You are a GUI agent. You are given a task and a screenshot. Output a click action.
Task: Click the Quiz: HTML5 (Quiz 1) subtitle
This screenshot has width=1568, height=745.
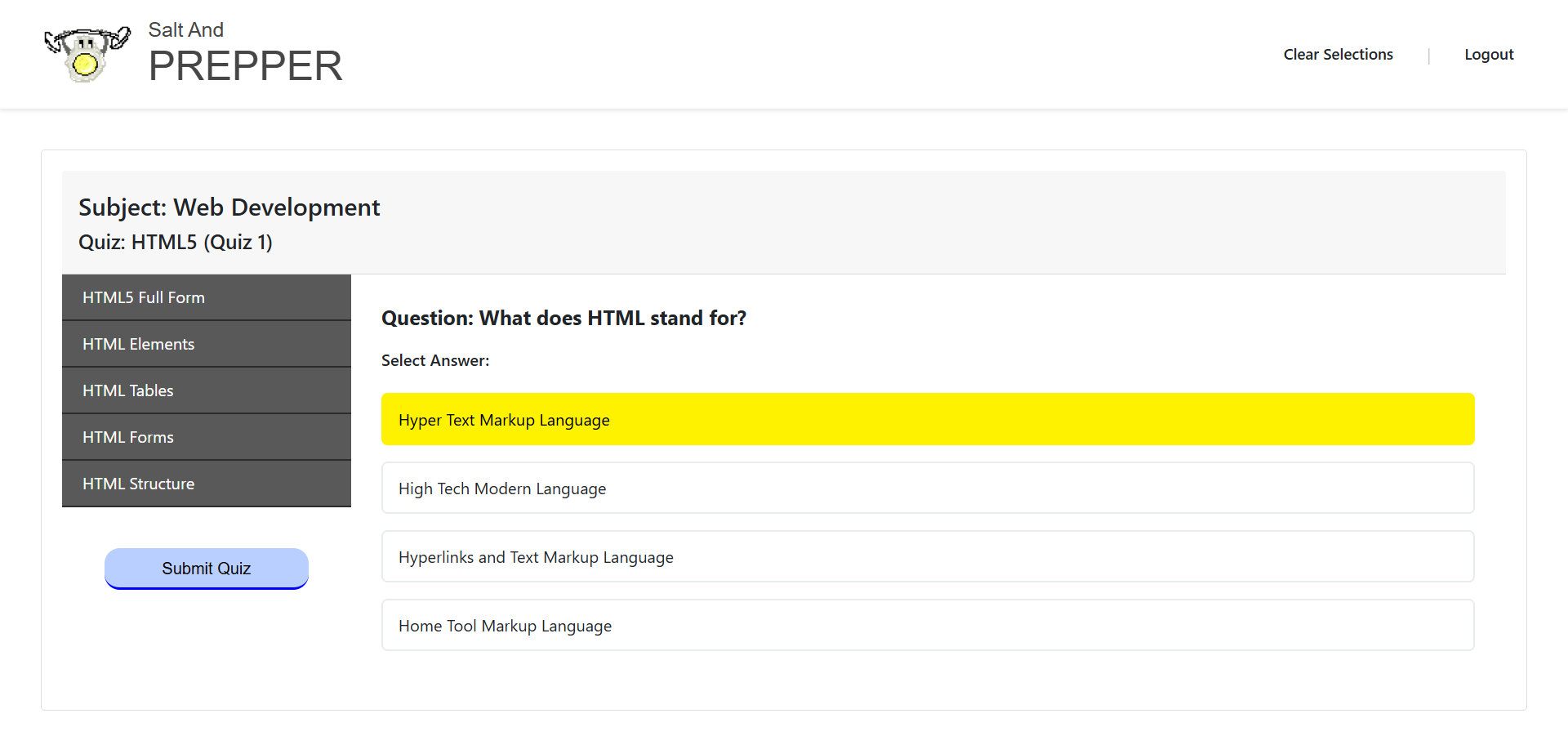tap(176, 243)
